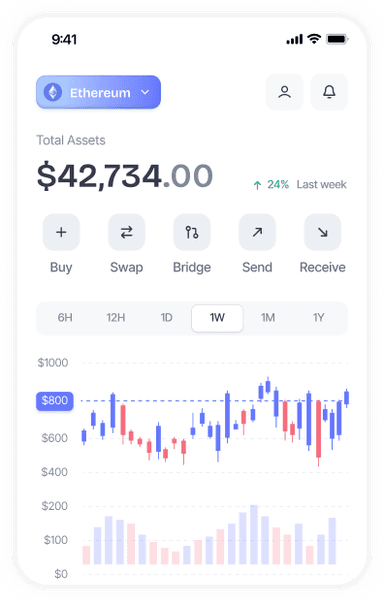Select the 6H time range
Screen dimensions: 384x602
tap(65, 318)
